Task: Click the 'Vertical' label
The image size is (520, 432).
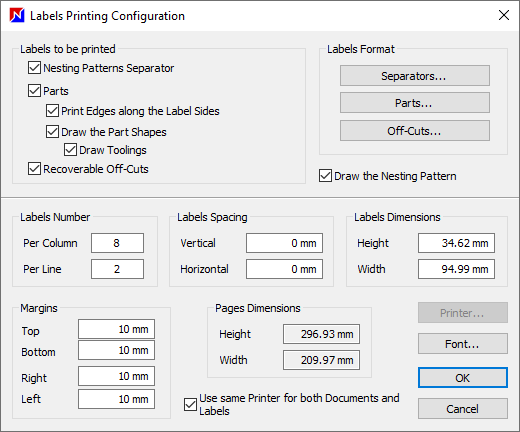Action: (x=198, y=243)
